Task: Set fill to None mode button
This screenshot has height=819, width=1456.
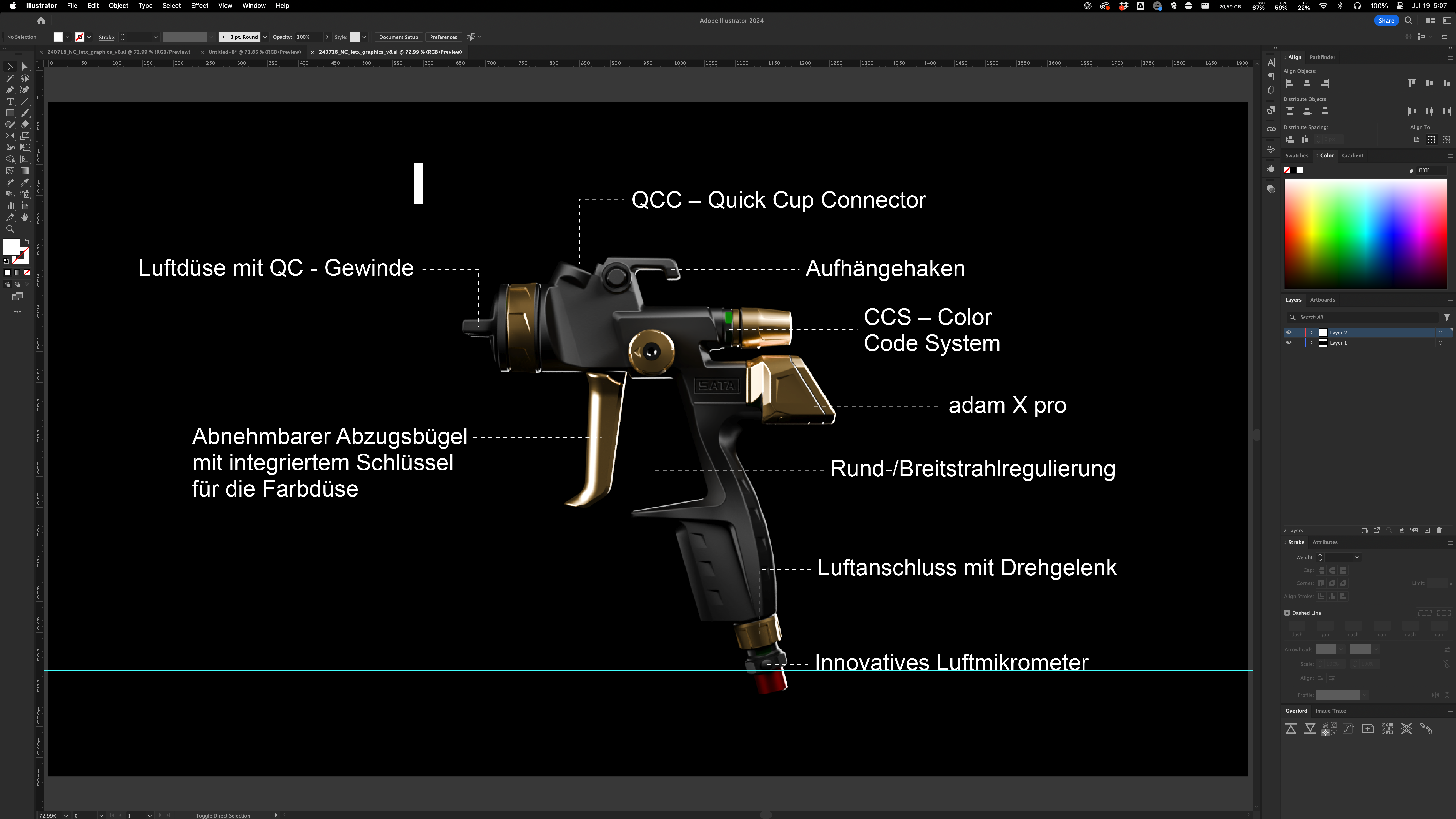Action: (x=27, y=273)
